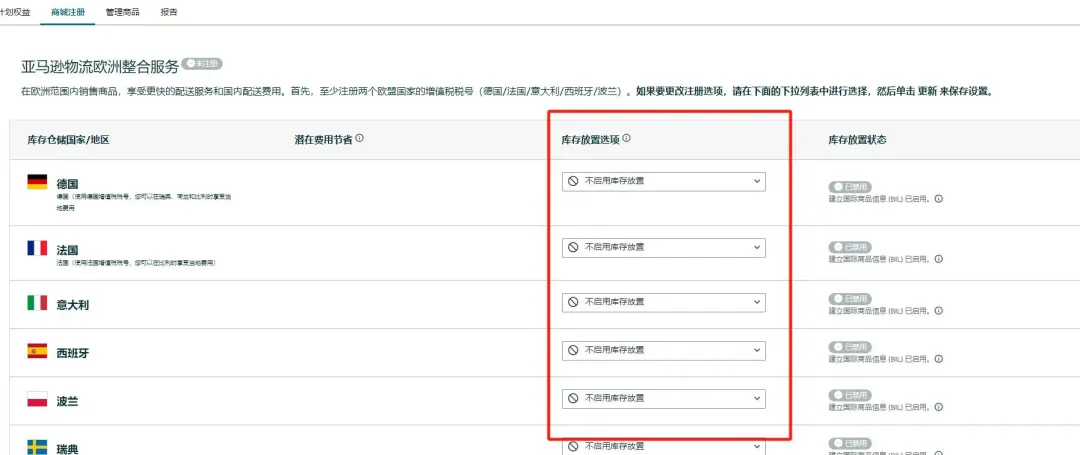Click the Polish flag icon
Viewport: 1080px width, 455px height.
point(37,399)
